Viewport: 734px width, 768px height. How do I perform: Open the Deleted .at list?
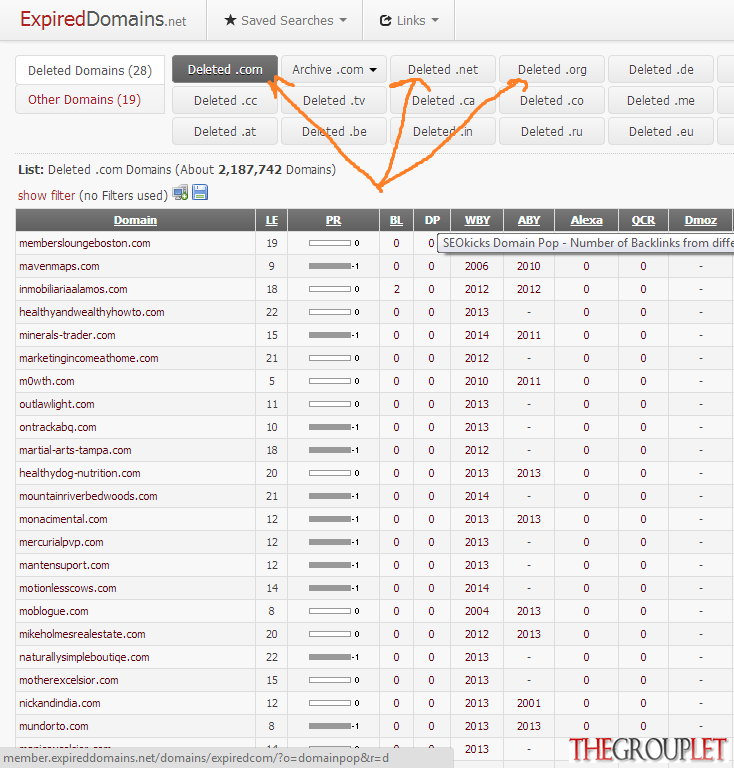[225, 131]
